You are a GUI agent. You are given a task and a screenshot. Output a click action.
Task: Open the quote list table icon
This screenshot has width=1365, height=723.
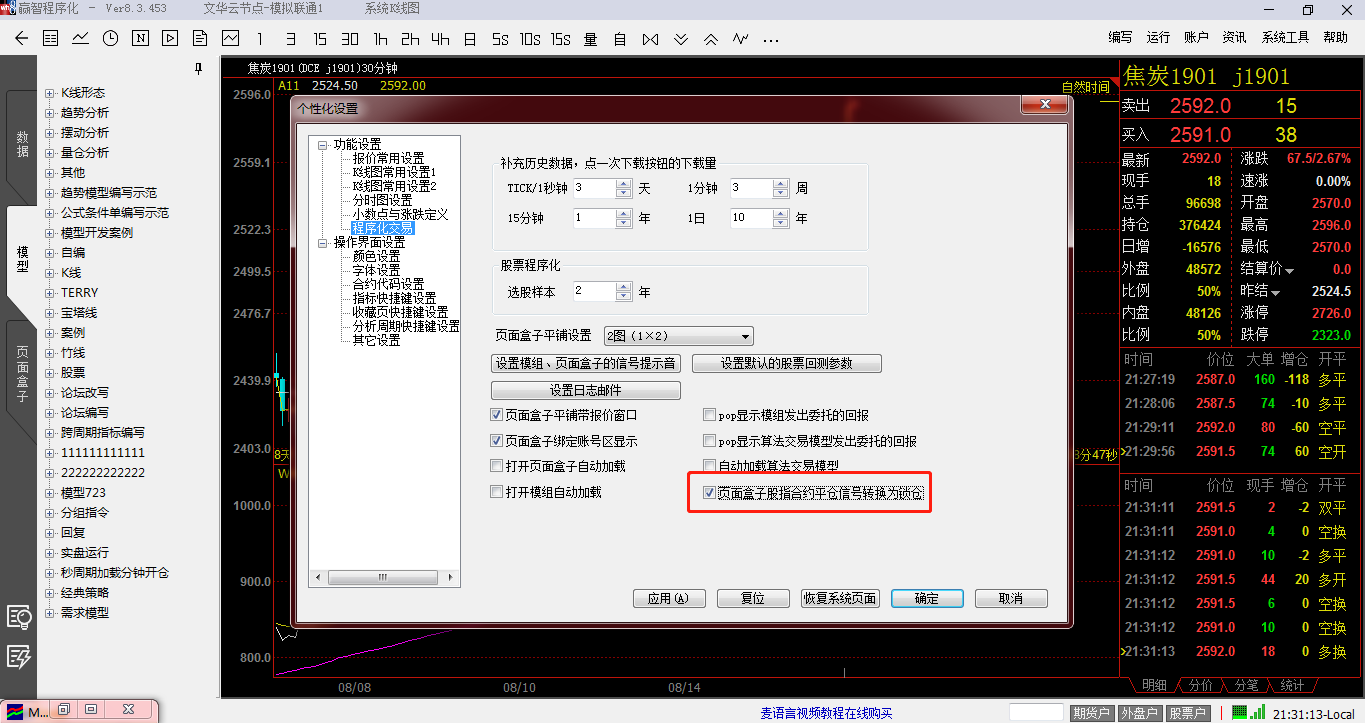[51, 39]
